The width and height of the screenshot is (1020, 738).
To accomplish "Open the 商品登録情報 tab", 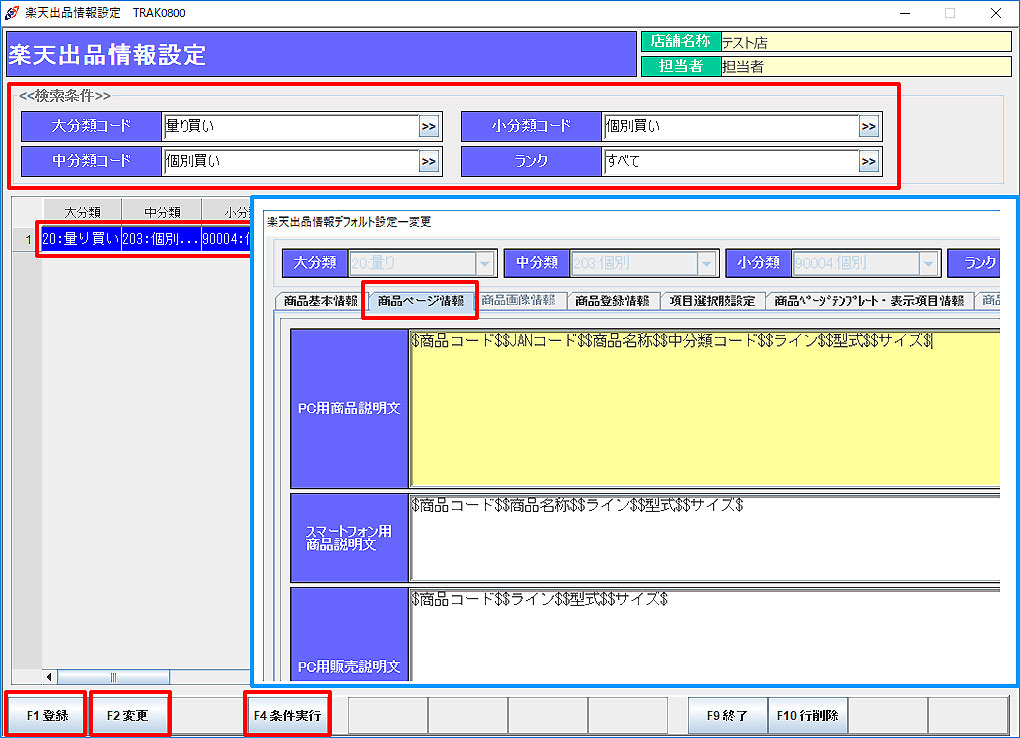I will (x=612, y=300).
